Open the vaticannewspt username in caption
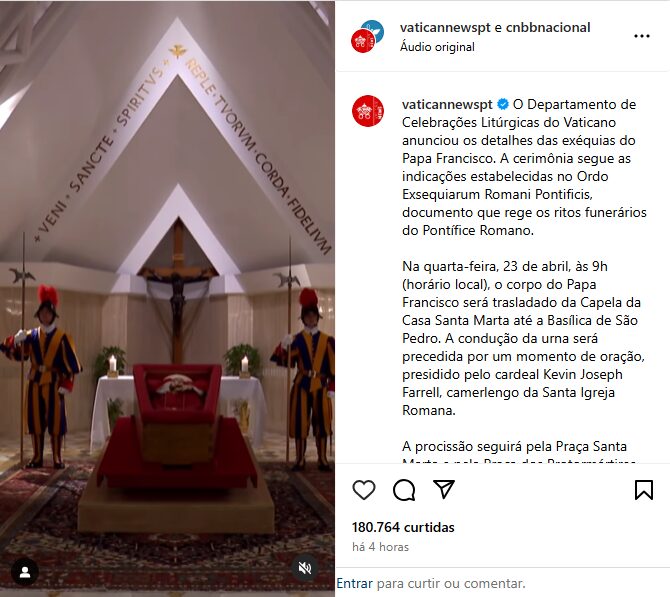Viewport: 670px width, 597px height. 447,104
